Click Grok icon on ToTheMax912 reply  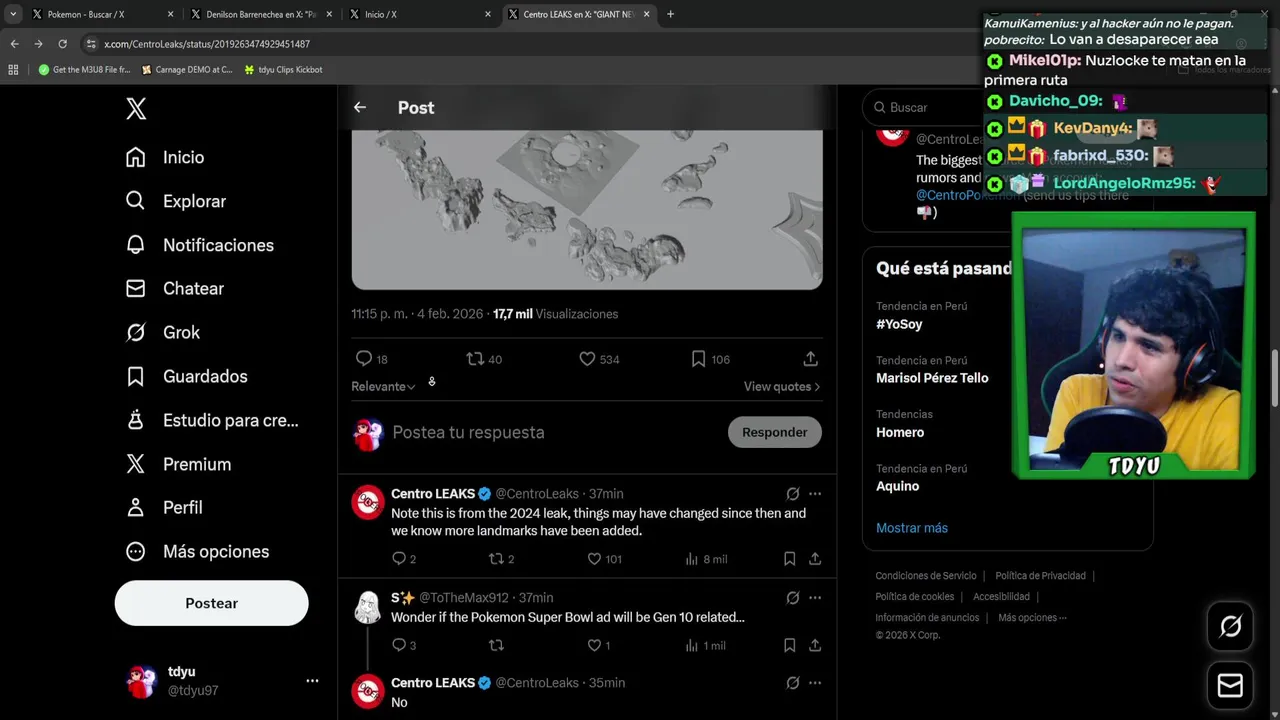pos(792,597)
